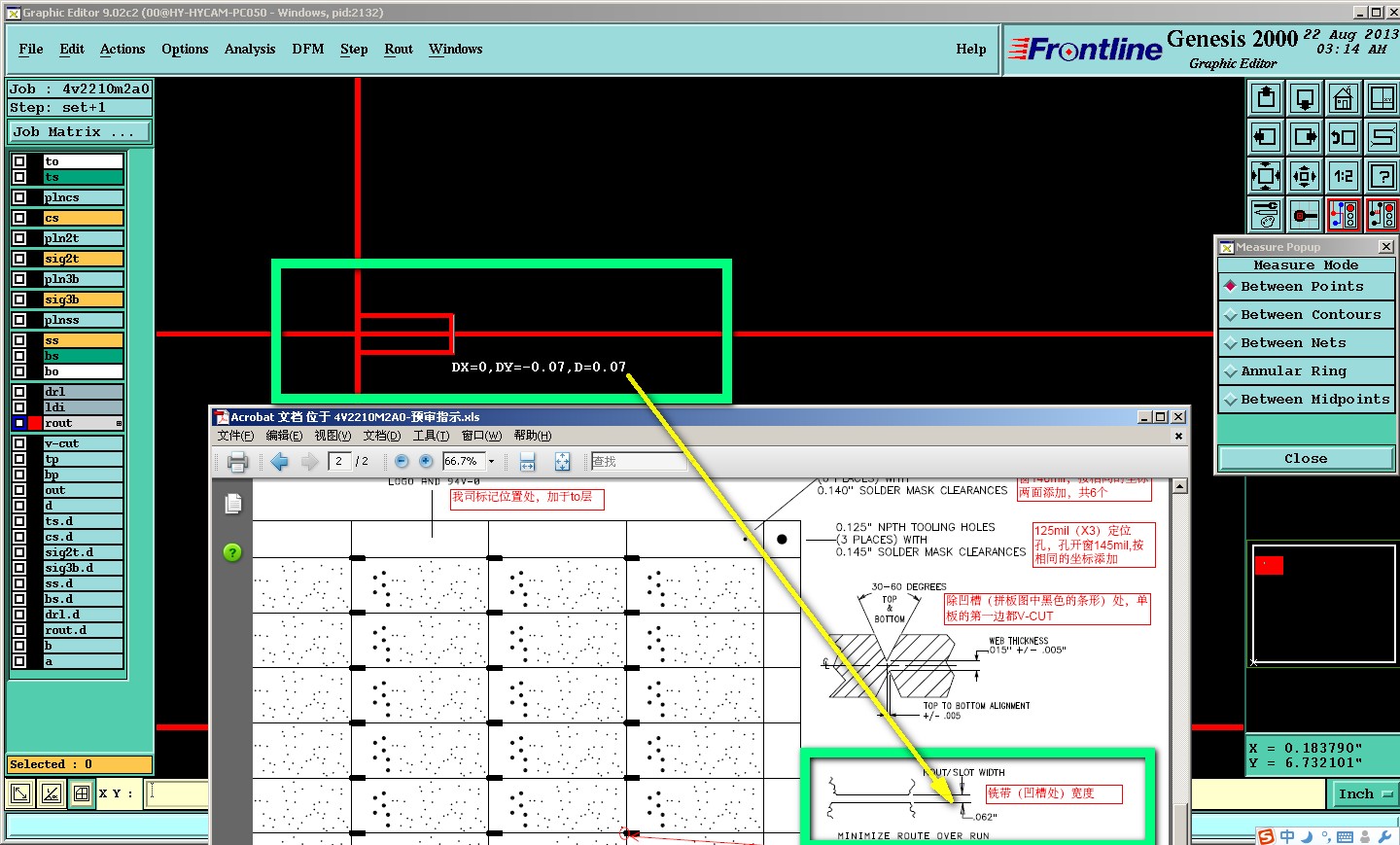The image size is (1400, 845).
Task: Open the Edit menu in Graphic Editor
Action: pyautogui.click(x=72, y=50)
